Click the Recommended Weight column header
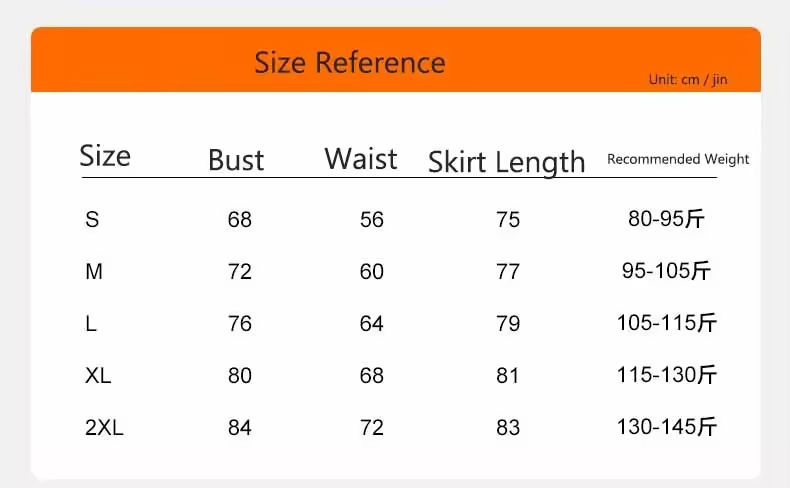Image resolution: width=790 pixels, height=488 pixels. pyautogui.click(x=678, y=159)
